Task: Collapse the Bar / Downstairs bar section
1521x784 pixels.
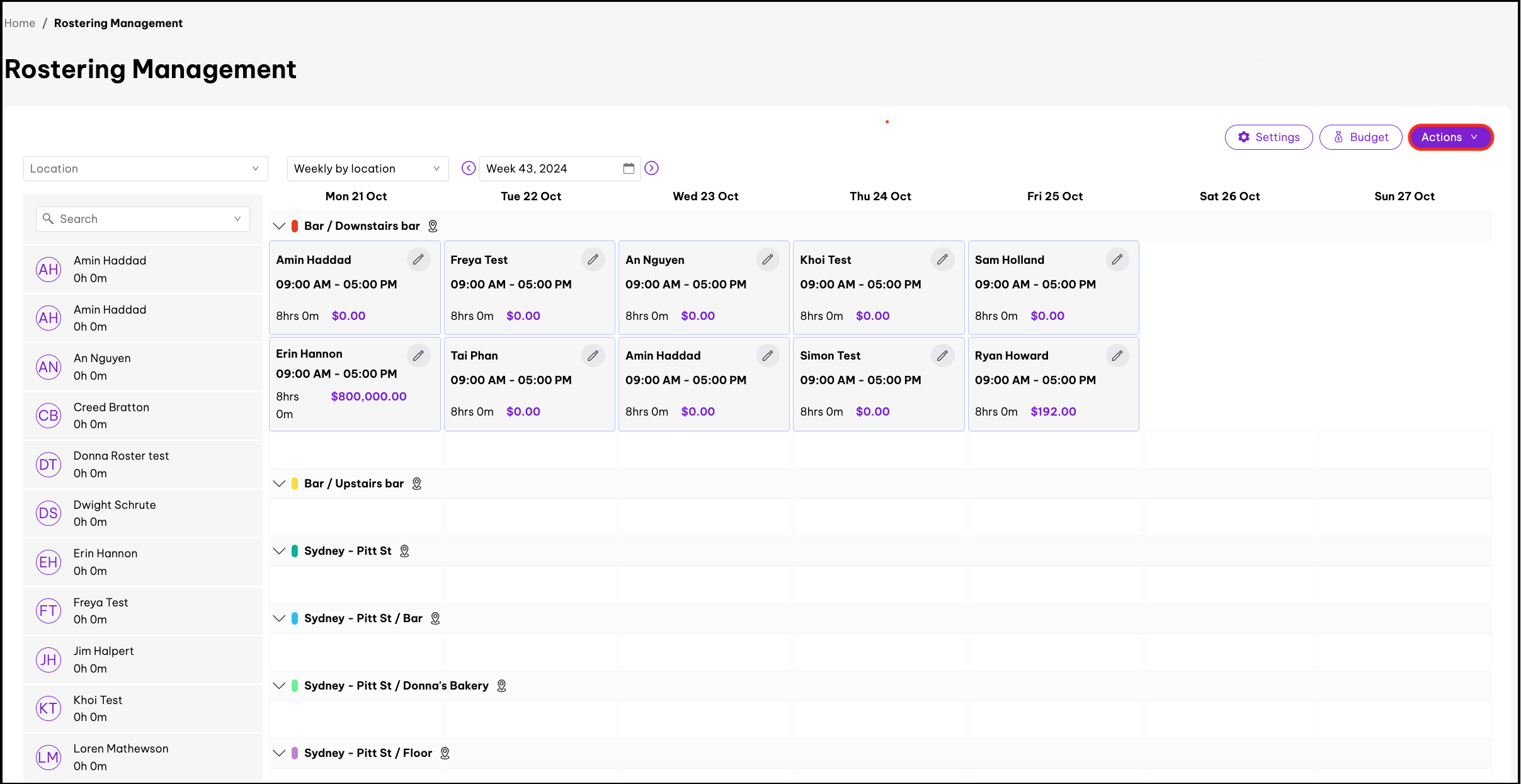Action: [x=279, y=226]
